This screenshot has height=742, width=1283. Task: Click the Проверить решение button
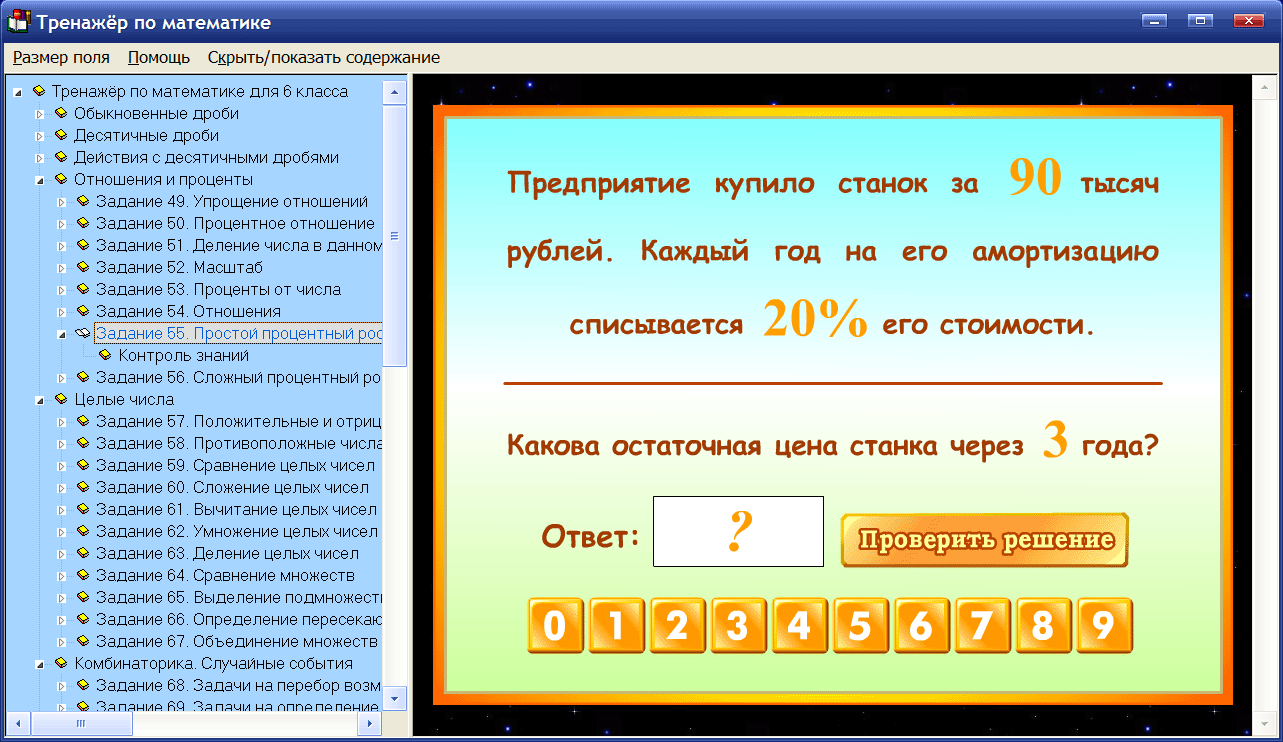(x=984, y=538)
